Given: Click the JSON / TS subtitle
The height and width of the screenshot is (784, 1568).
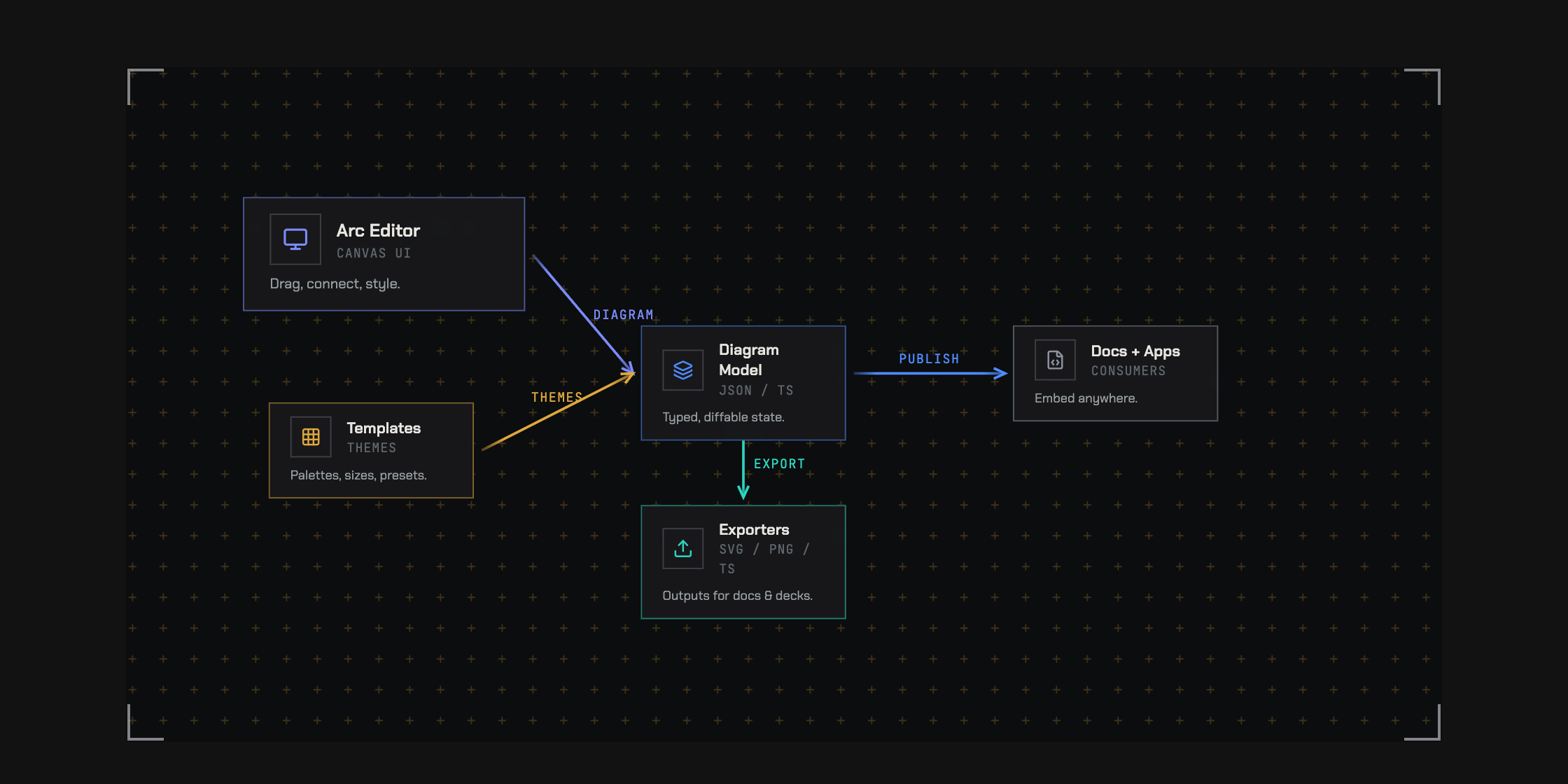Looking at the screenshot, I should pyautogui.click(x=756, y=391).
